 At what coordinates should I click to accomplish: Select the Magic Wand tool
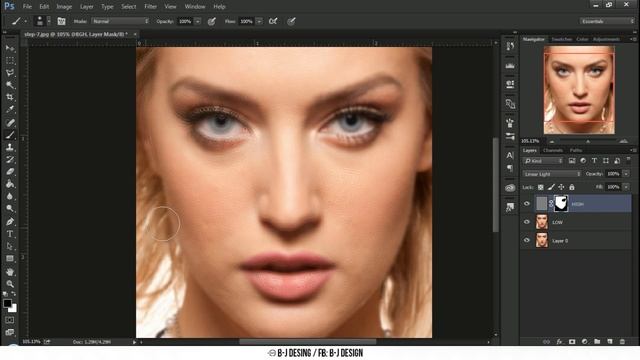pos(10,85)
